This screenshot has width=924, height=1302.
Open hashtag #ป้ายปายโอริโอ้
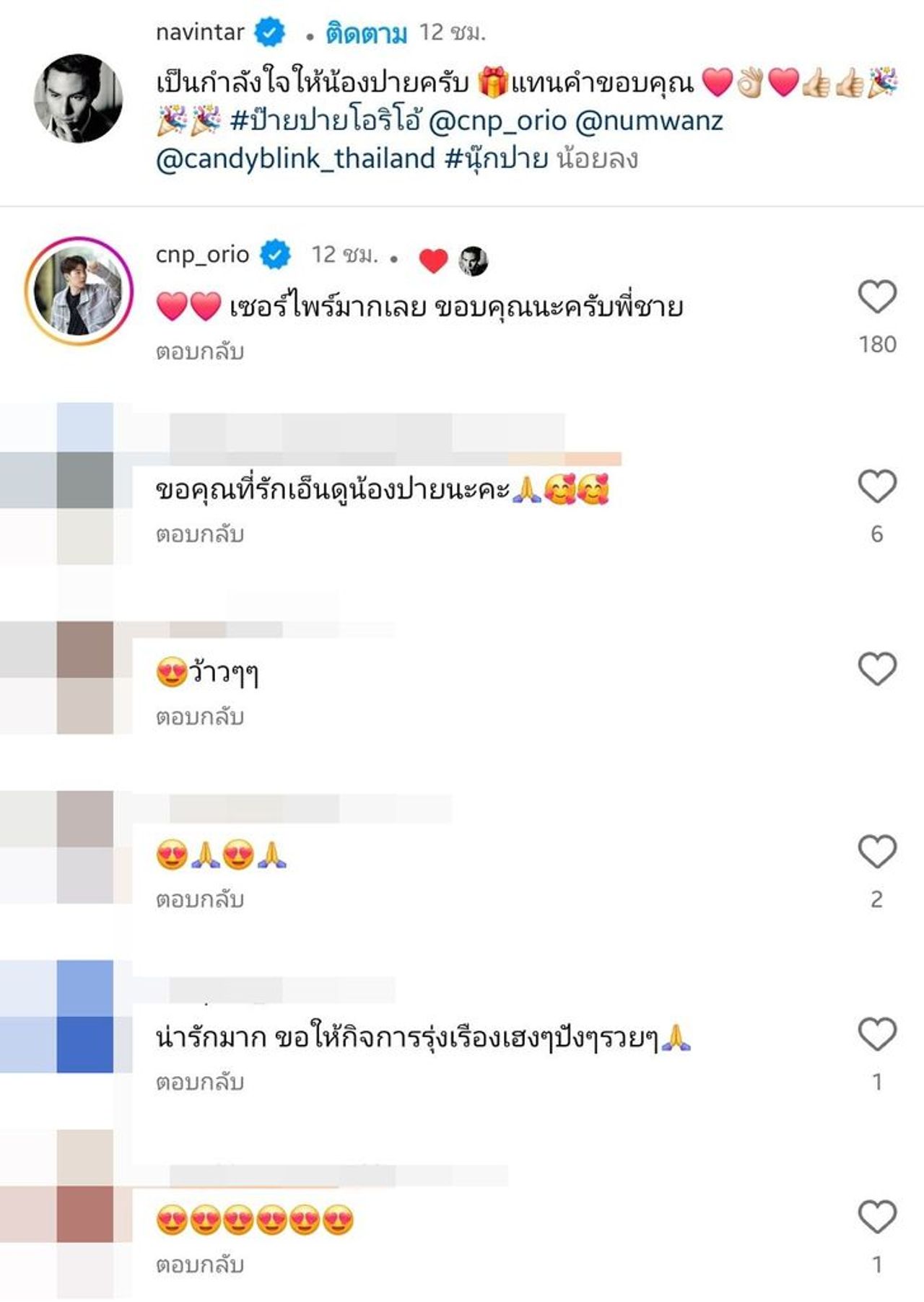[x=326, y=121]
